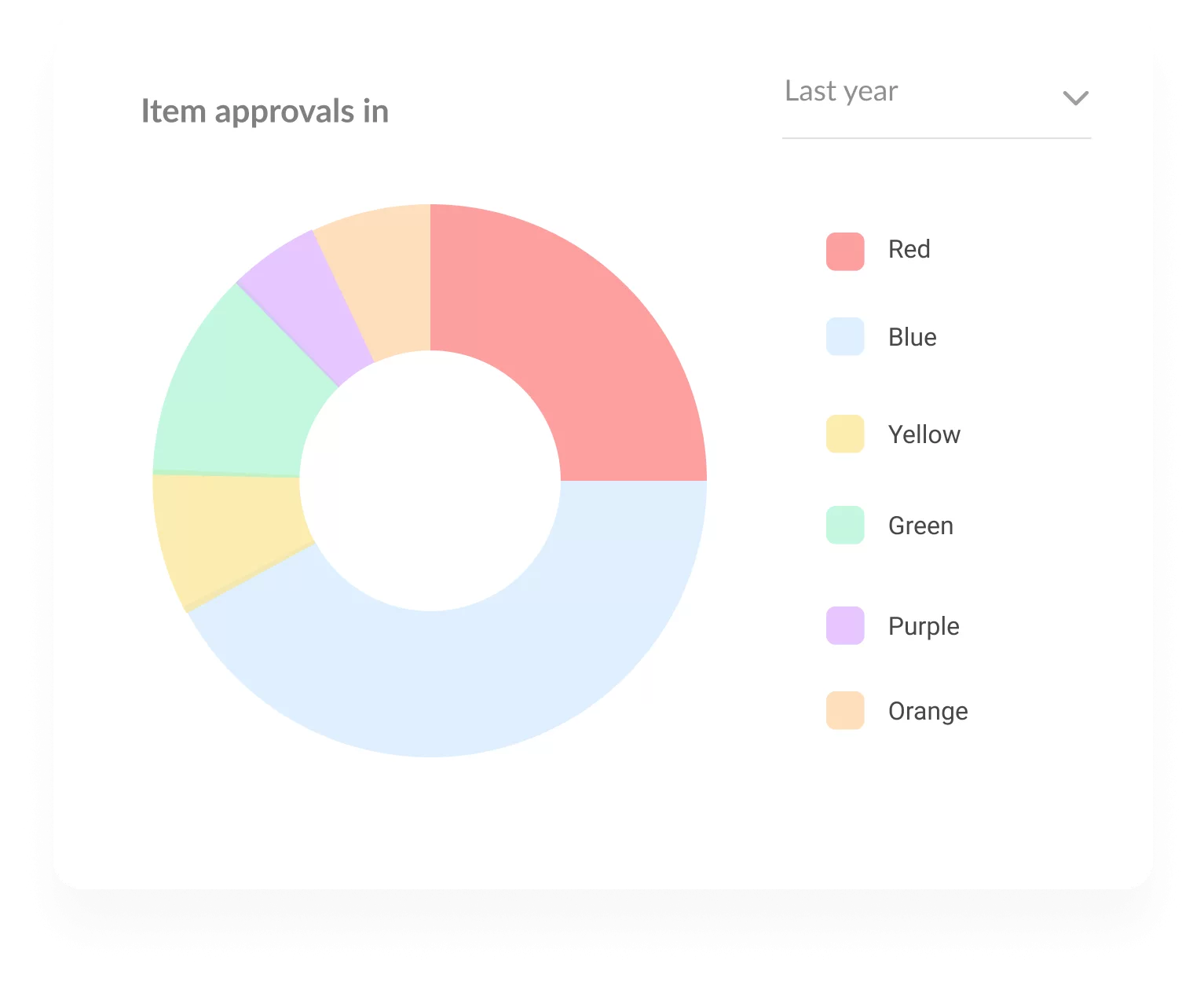Screen dimensions: 1204x982
Task: Toggle the Red series legend label
Action: point(909,250)
